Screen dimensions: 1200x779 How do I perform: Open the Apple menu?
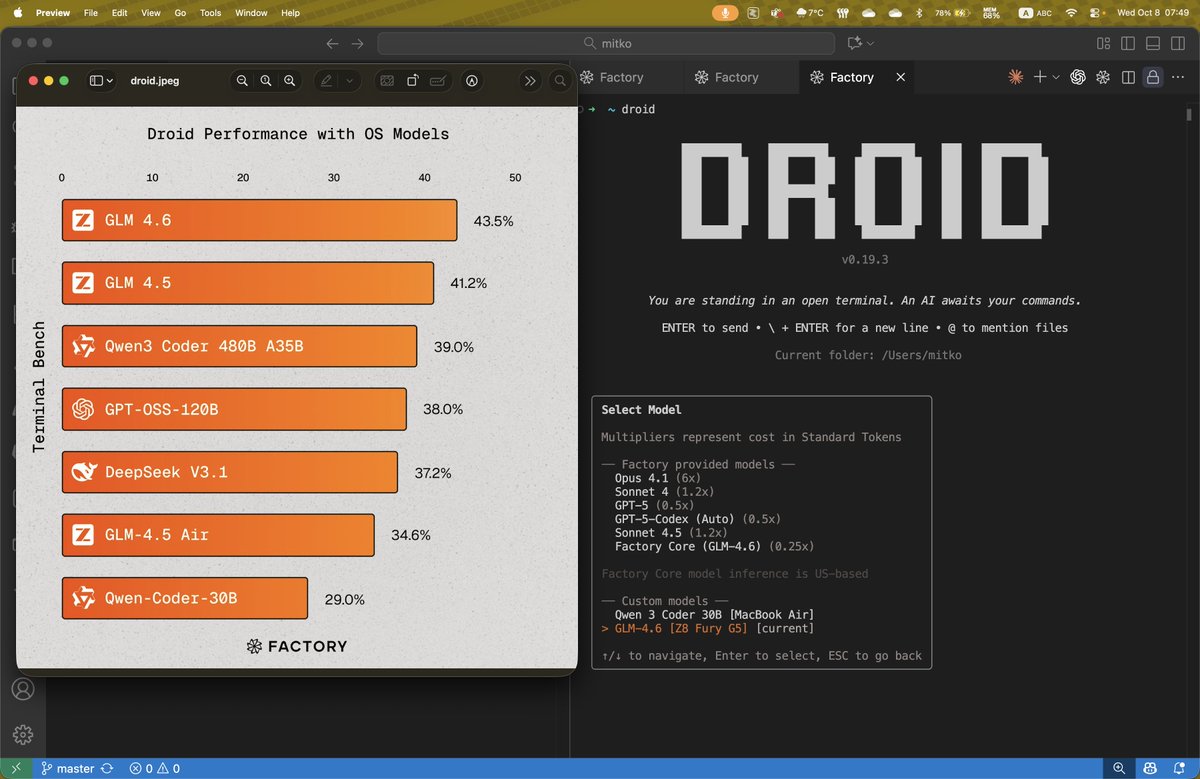(17, 13)
